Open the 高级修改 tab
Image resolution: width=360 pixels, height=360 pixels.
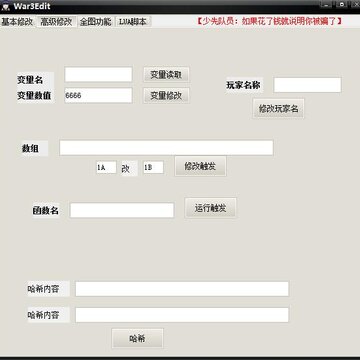coord(56,22)
